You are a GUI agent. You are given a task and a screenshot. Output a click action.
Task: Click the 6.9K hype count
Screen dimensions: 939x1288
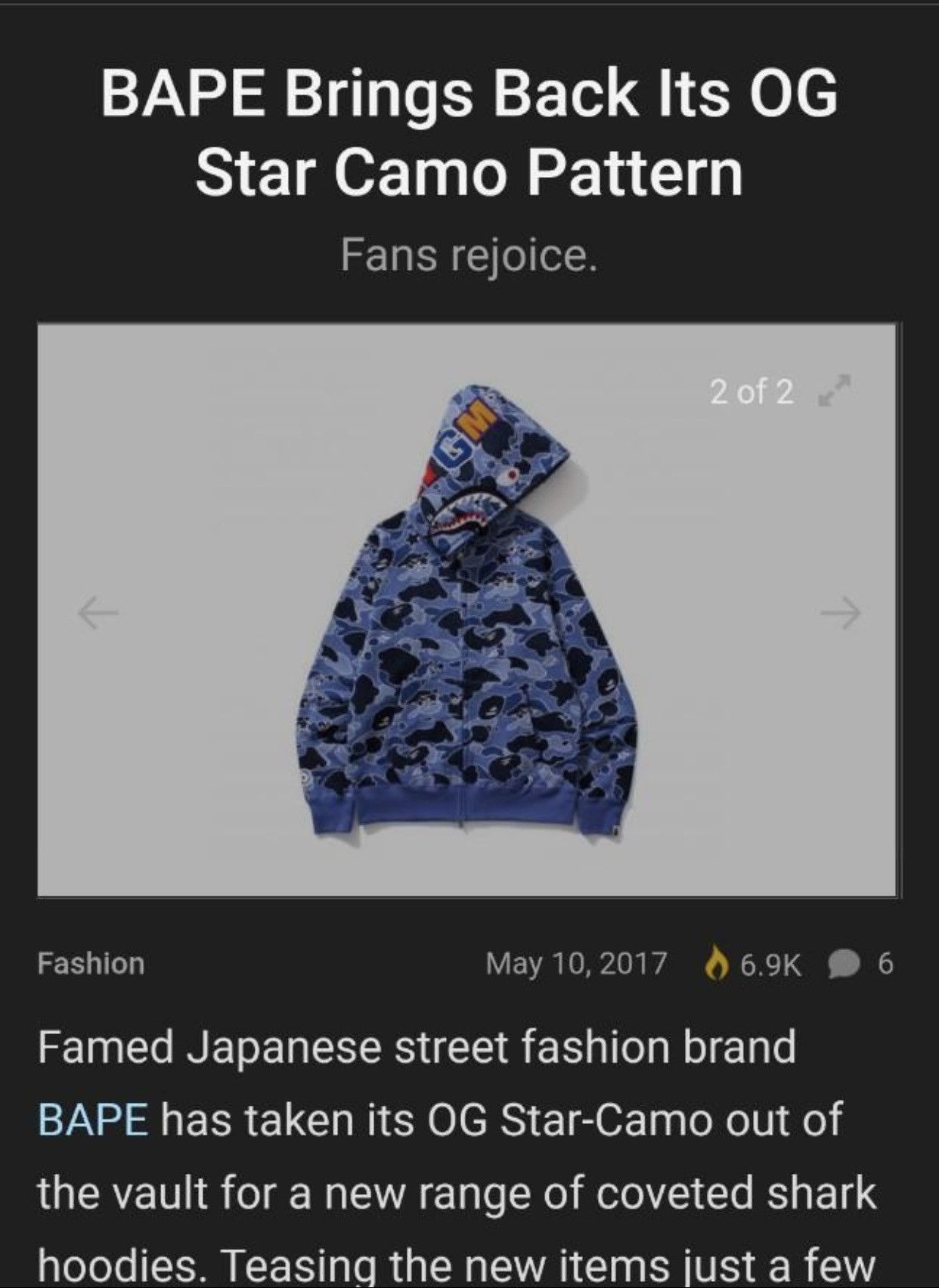coord(770,964)
